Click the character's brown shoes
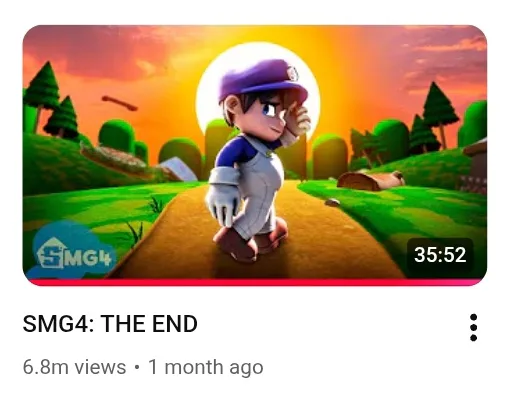Image resolution: width=508 pixels, height=409 pixels. pyautogui.click(x=249, y=241)
